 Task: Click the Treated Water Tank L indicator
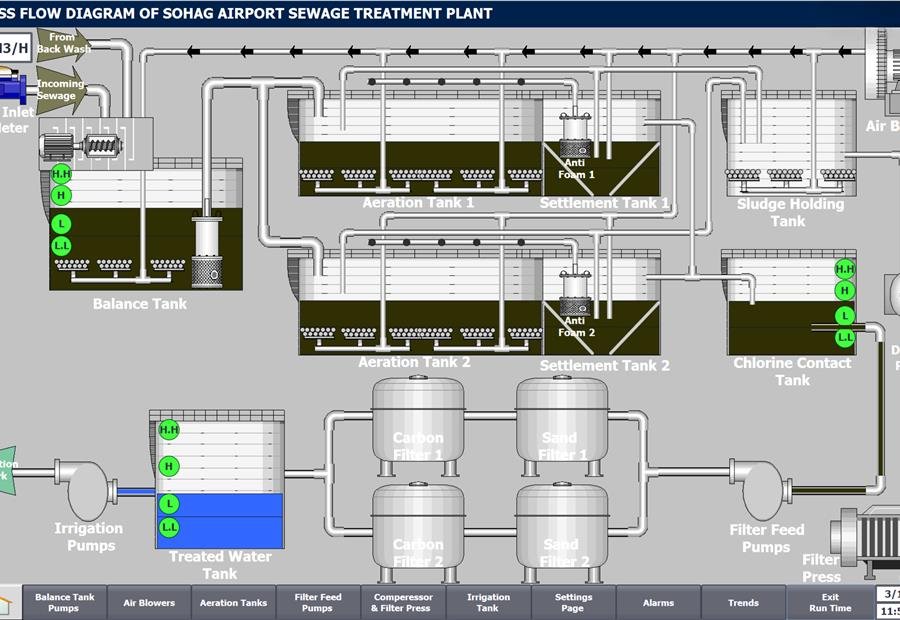tap(169, 504)
